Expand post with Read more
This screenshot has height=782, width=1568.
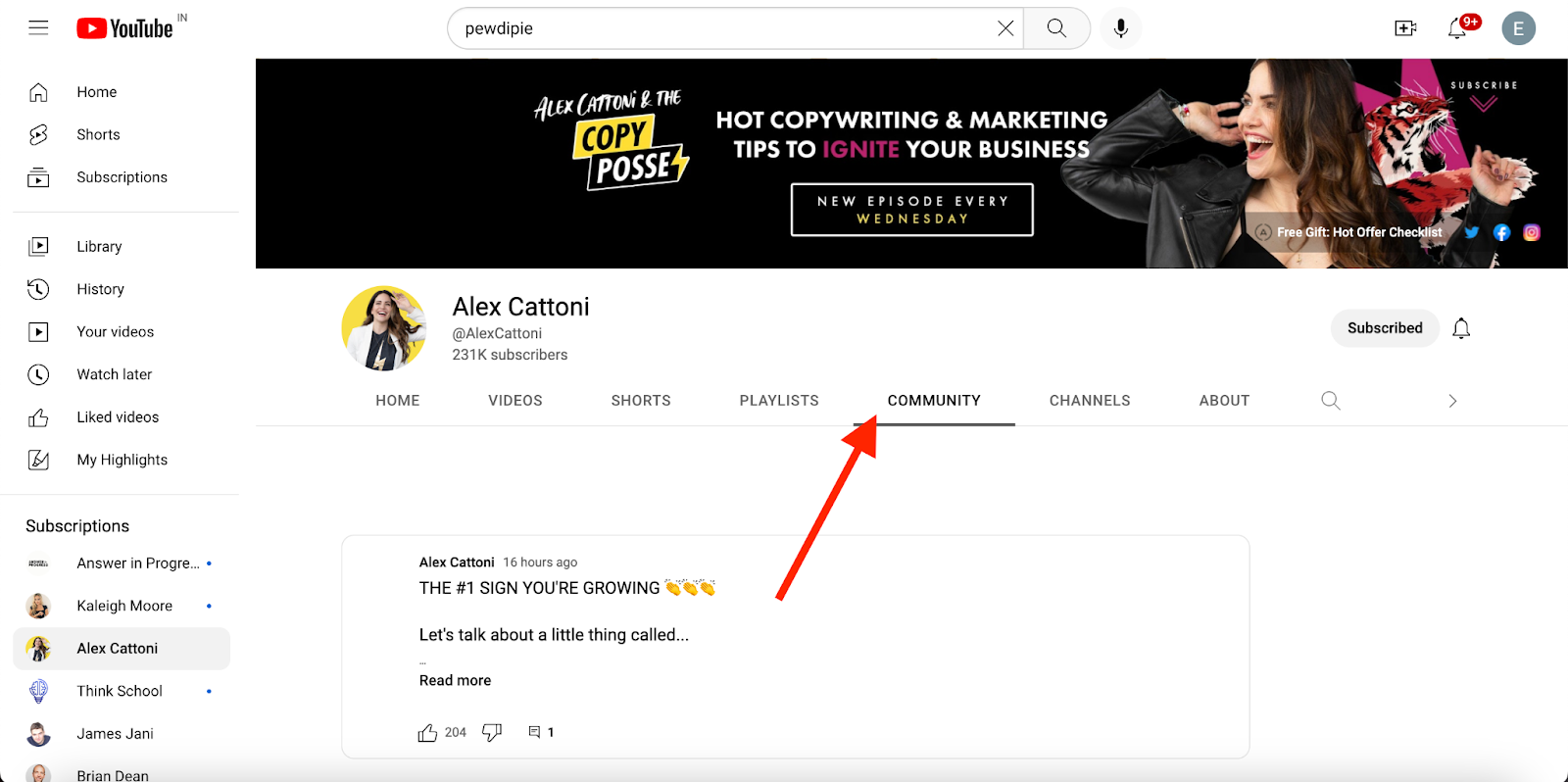(x=455, y=680)
